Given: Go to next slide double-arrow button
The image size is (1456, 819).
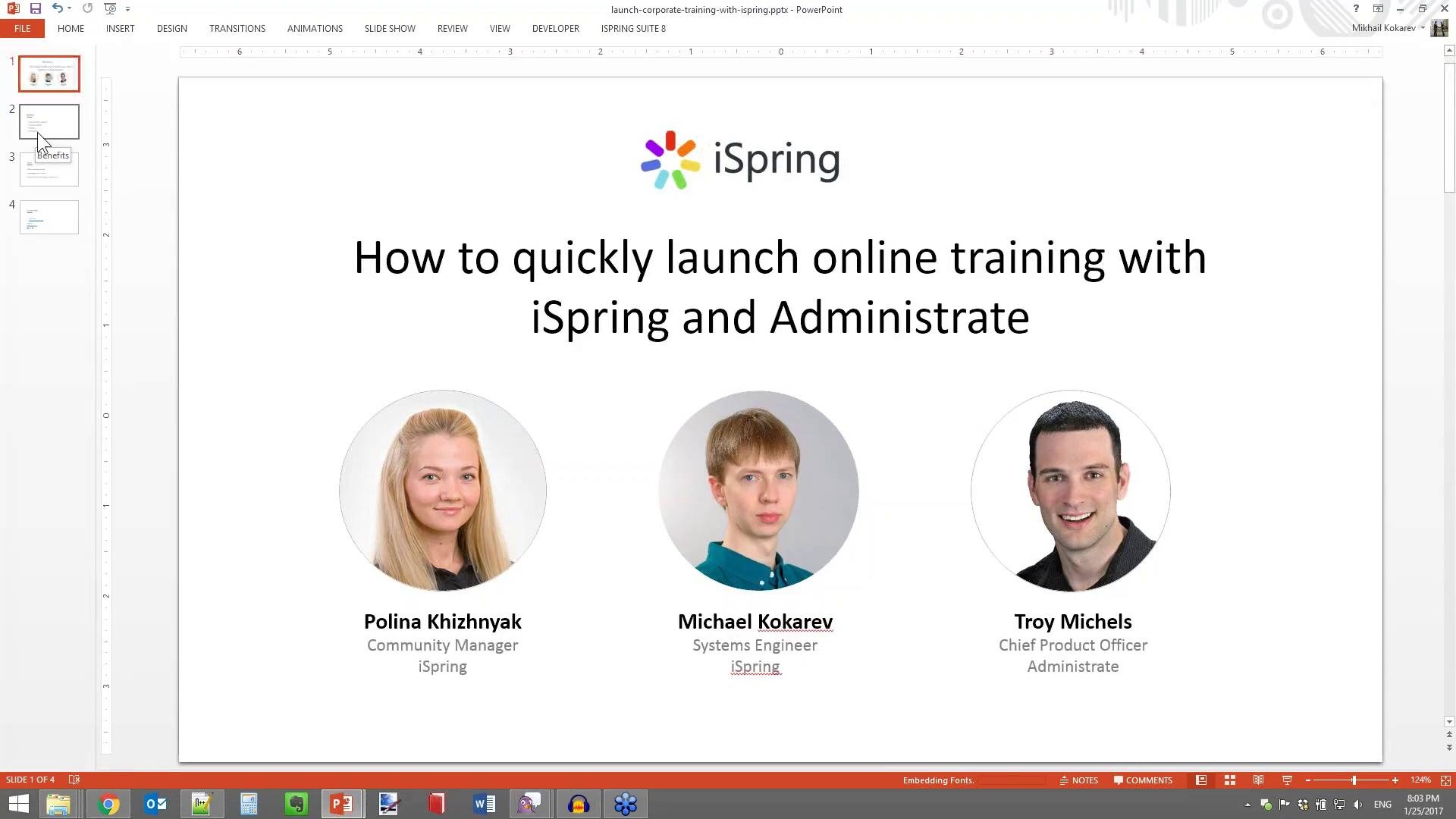Looking at the screenshot, I should click(x=1449, y=748).
